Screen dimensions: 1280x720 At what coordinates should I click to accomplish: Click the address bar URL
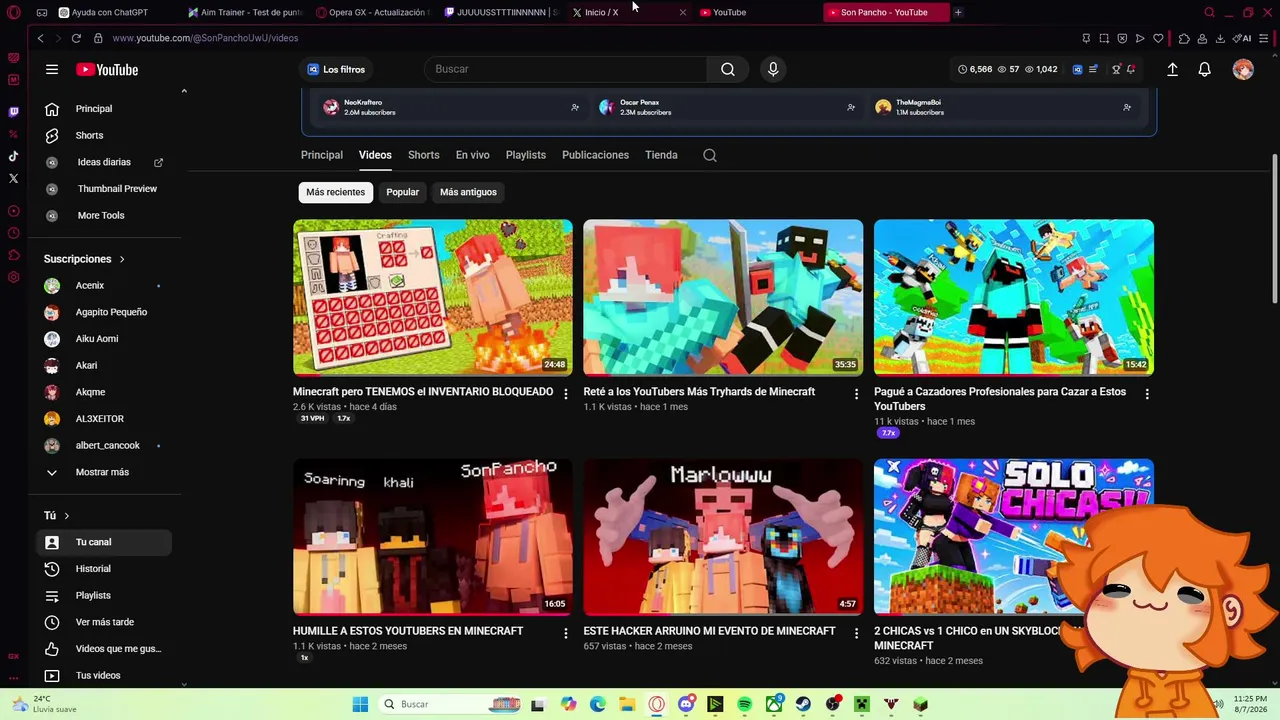(205, 38)
